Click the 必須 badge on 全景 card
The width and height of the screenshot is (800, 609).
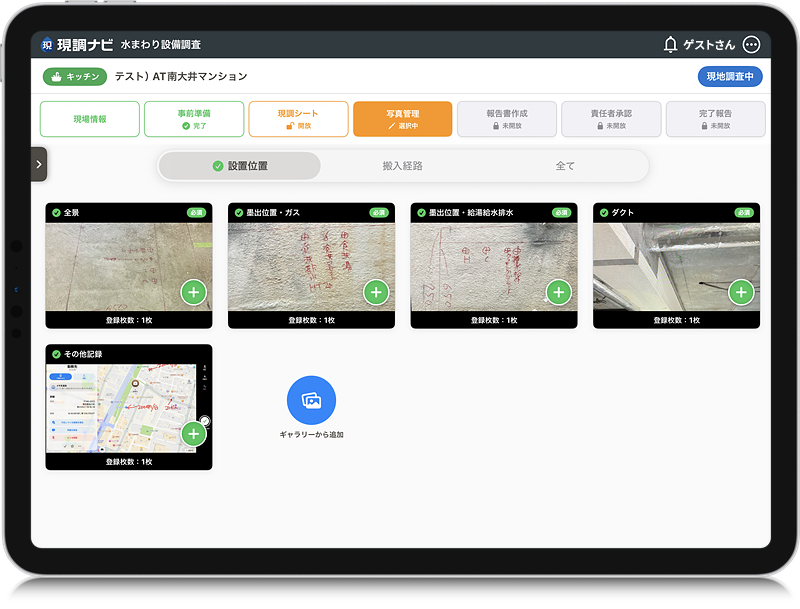(x=196, y=213)
